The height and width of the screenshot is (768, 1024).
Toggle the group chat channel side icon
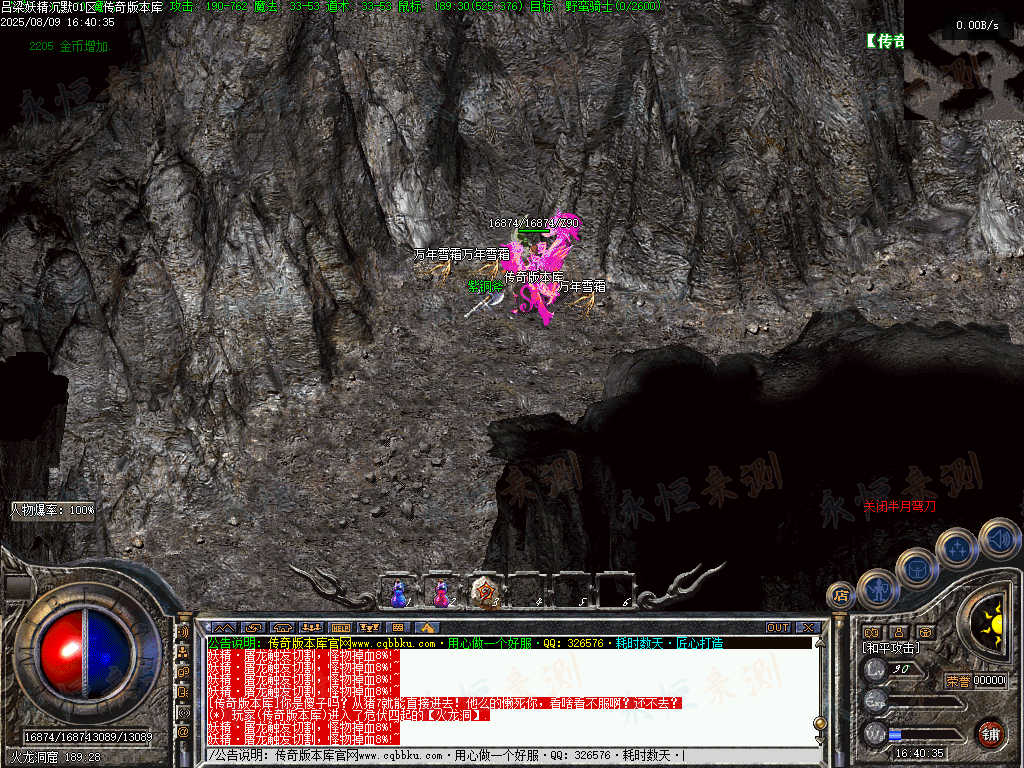coord(184,652)
